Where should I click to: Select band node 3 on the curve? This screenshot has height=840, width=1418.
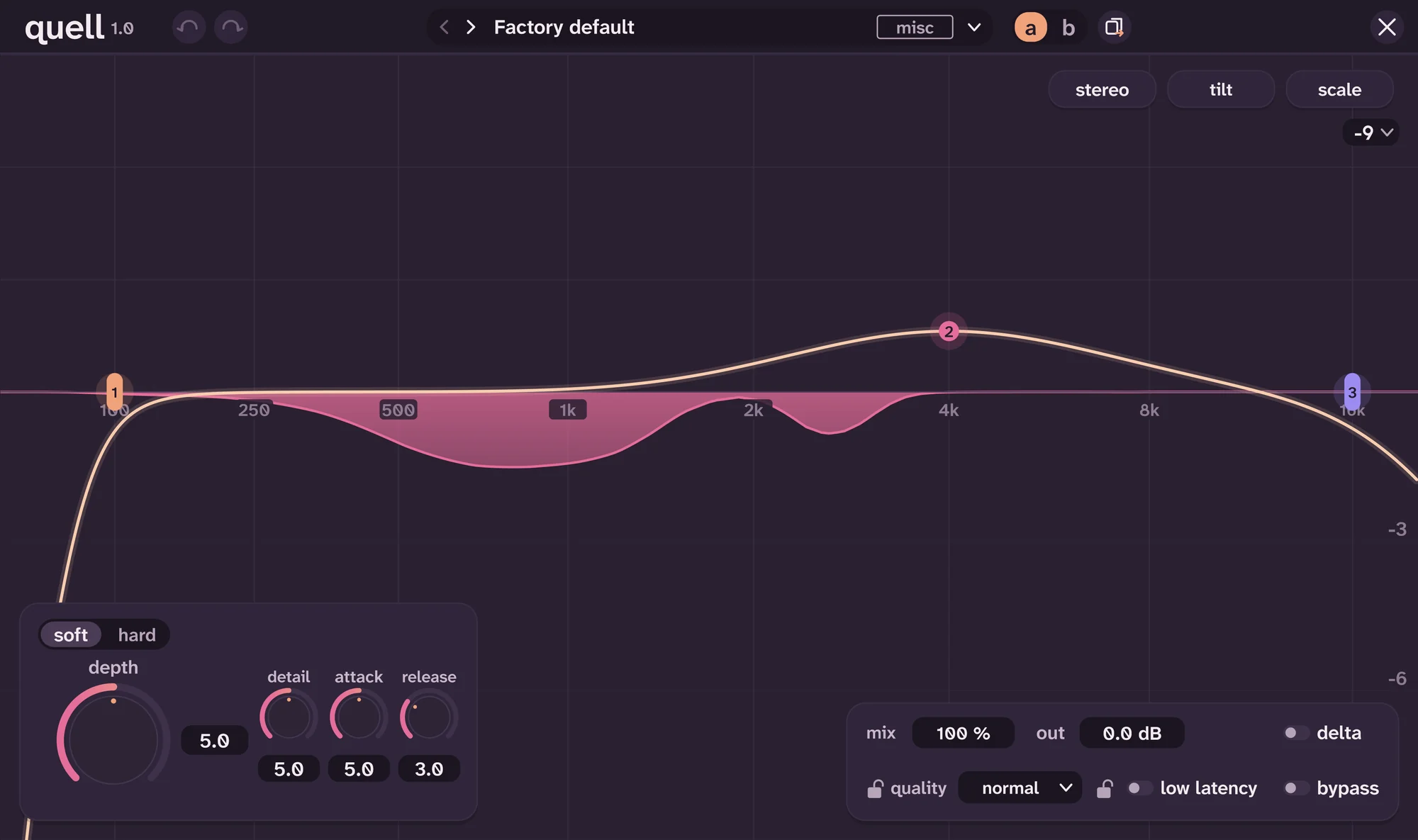(x=1352, y=392)
